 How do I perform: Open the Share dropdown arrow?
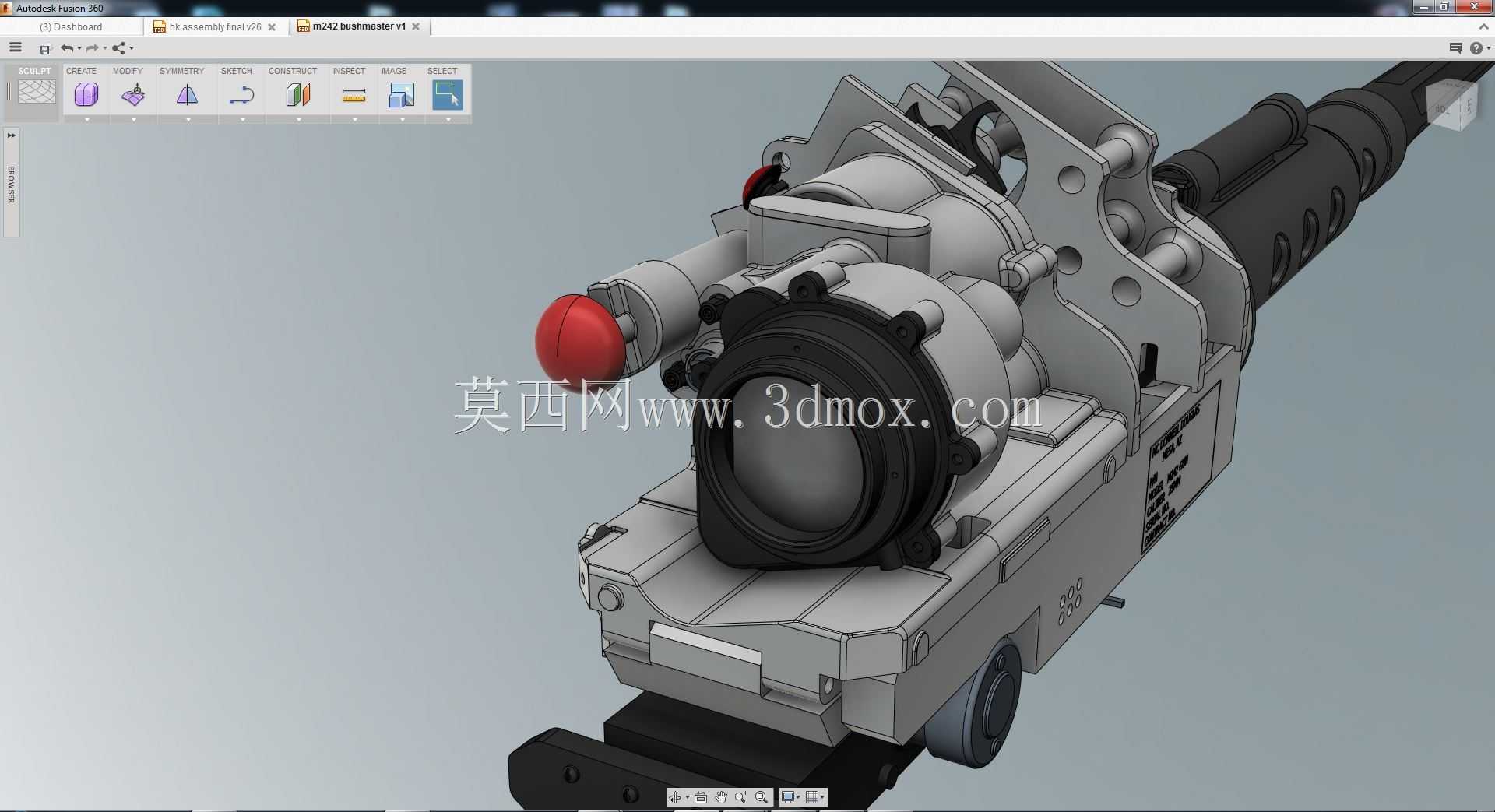pyautogui.click(x=132, y=48)
